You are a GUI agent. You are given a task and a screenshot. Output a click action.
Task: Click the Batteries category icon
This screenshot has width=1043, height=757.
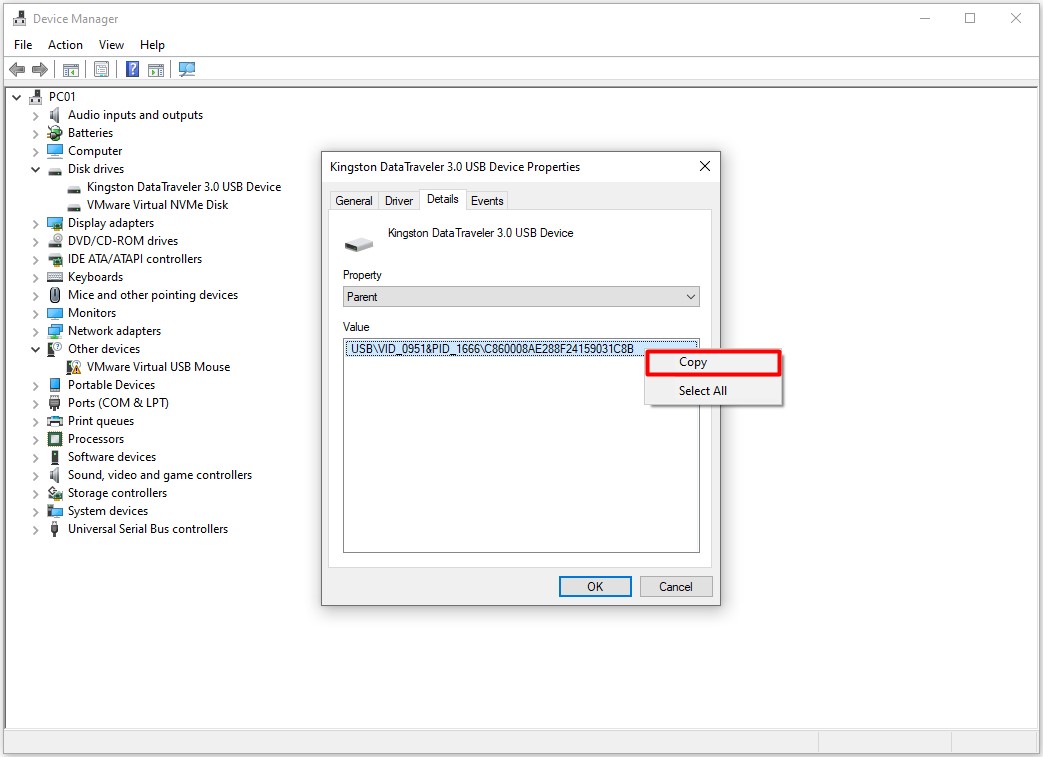point(55,133)
